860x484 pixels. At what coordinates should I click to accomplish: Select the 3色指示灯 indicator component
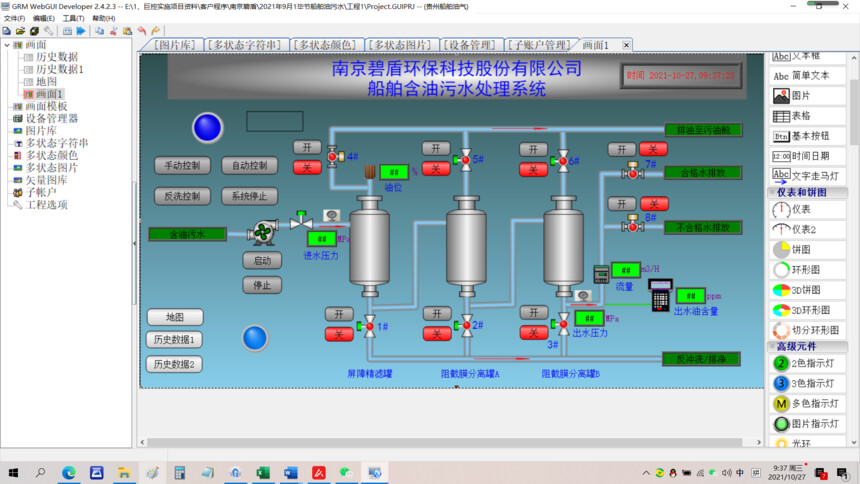click(x=807, y=383)
